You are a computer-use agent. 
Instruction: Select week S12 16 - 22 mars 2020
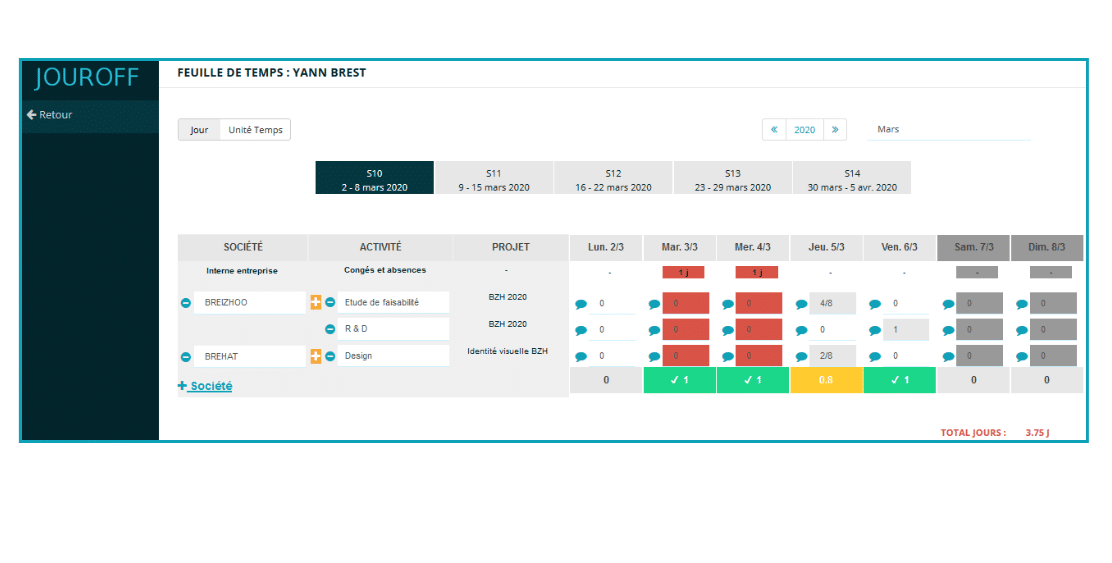613,178
